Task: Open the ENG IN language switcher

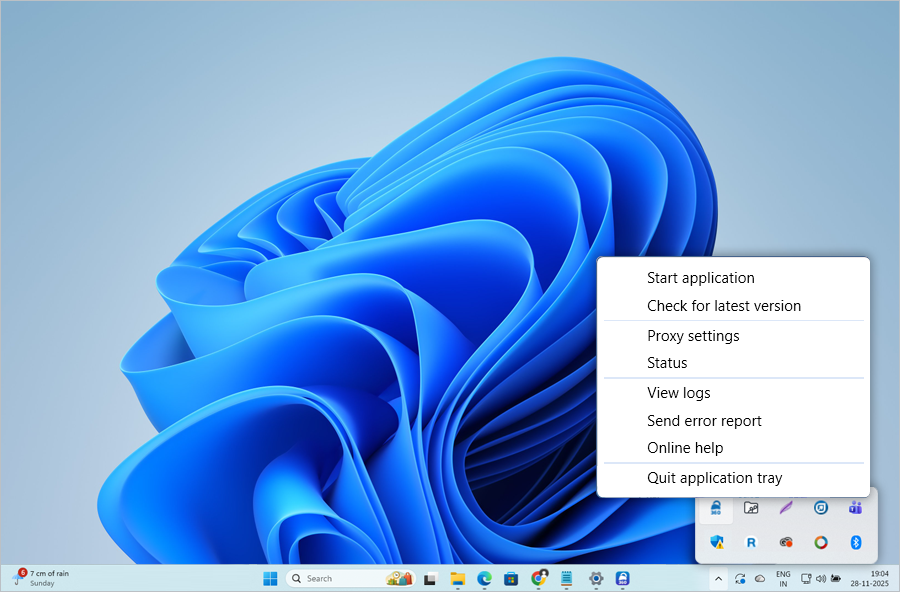Action: [783, 578]
